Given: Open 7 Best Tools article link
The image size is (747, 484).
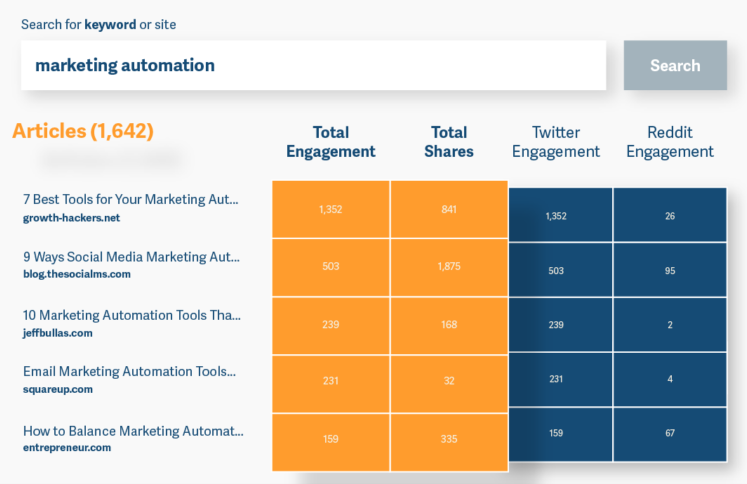Looking at the screenshot, I should pyautogui.click(x=131, y=199).
